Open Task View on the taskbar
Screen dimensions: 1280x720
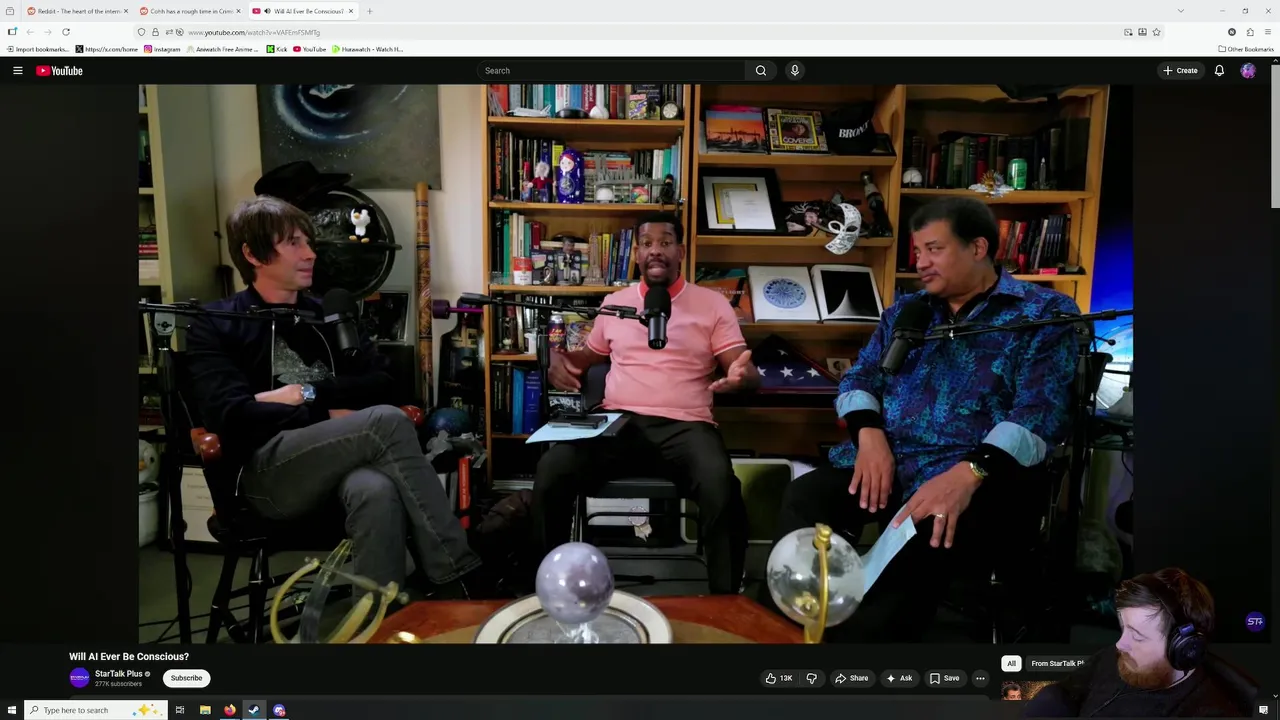[x=180, y=710]
